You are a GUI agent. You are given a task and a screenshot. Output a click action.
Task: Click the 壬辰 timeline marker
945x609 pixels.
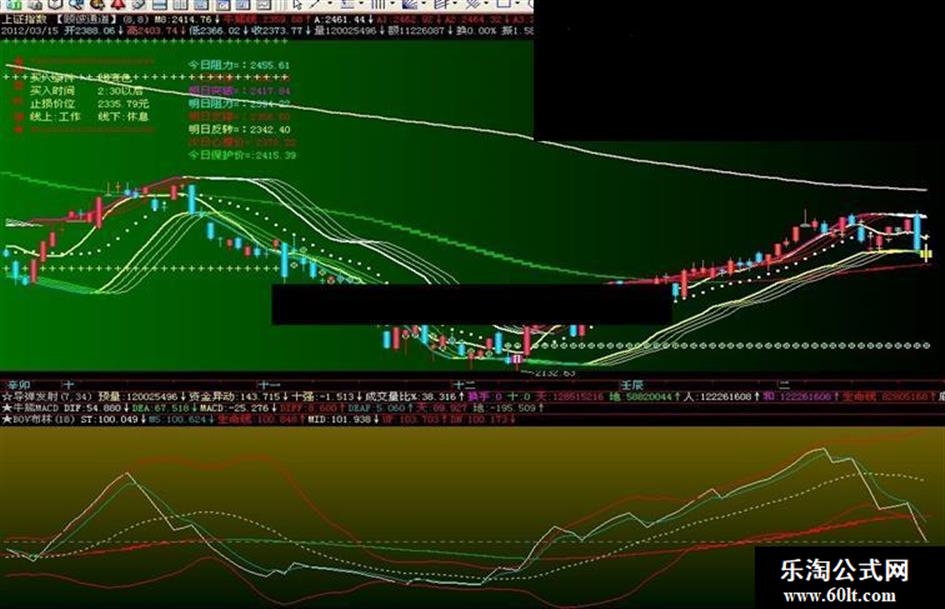click(633, 385)
